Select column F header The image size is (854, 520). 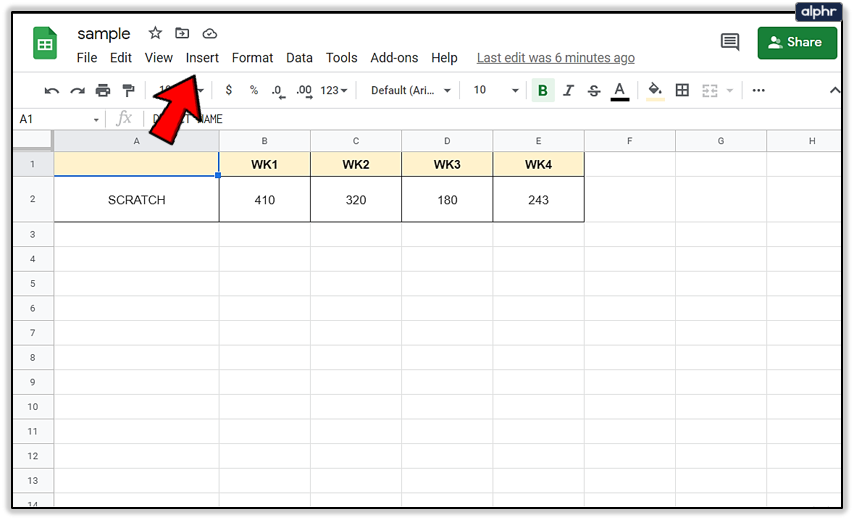(x=630, y=141)
